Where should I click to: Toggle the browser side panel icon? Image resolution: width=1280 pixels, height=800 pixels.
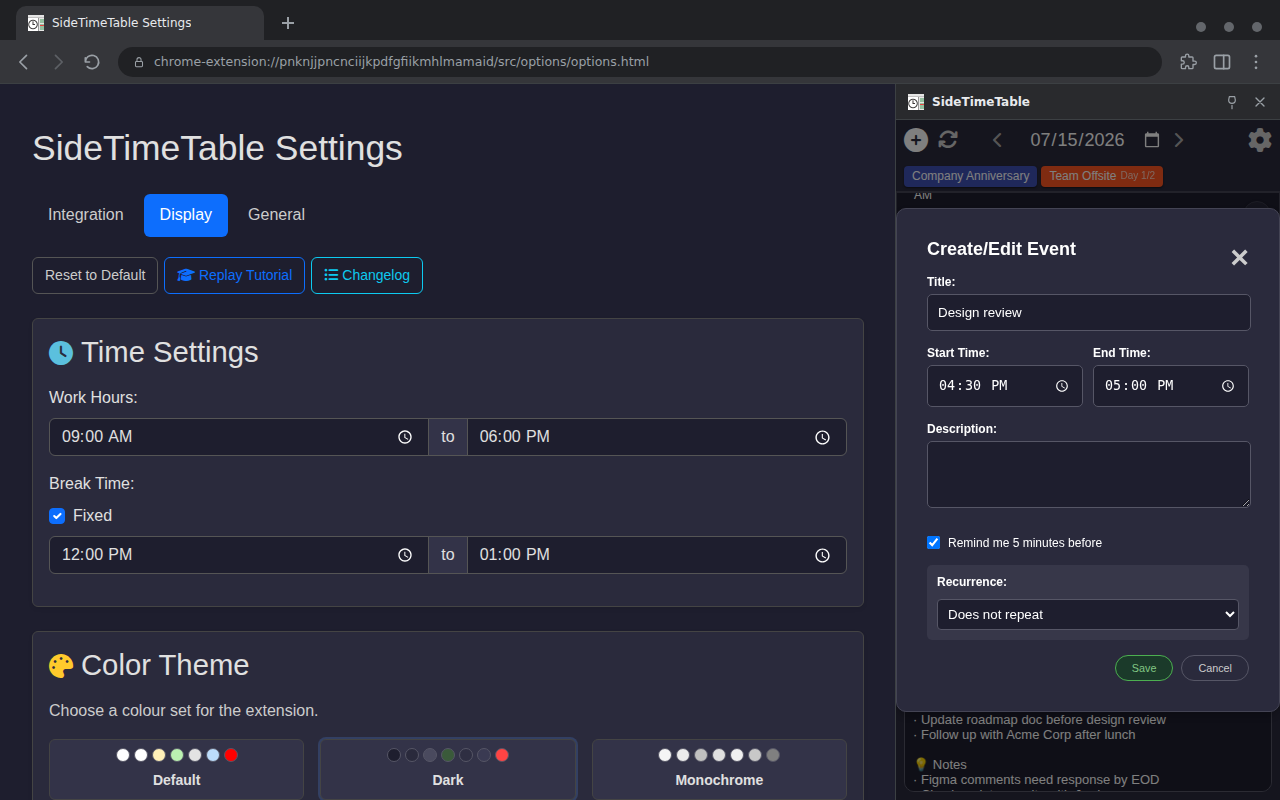click(x=1222, y=62)
